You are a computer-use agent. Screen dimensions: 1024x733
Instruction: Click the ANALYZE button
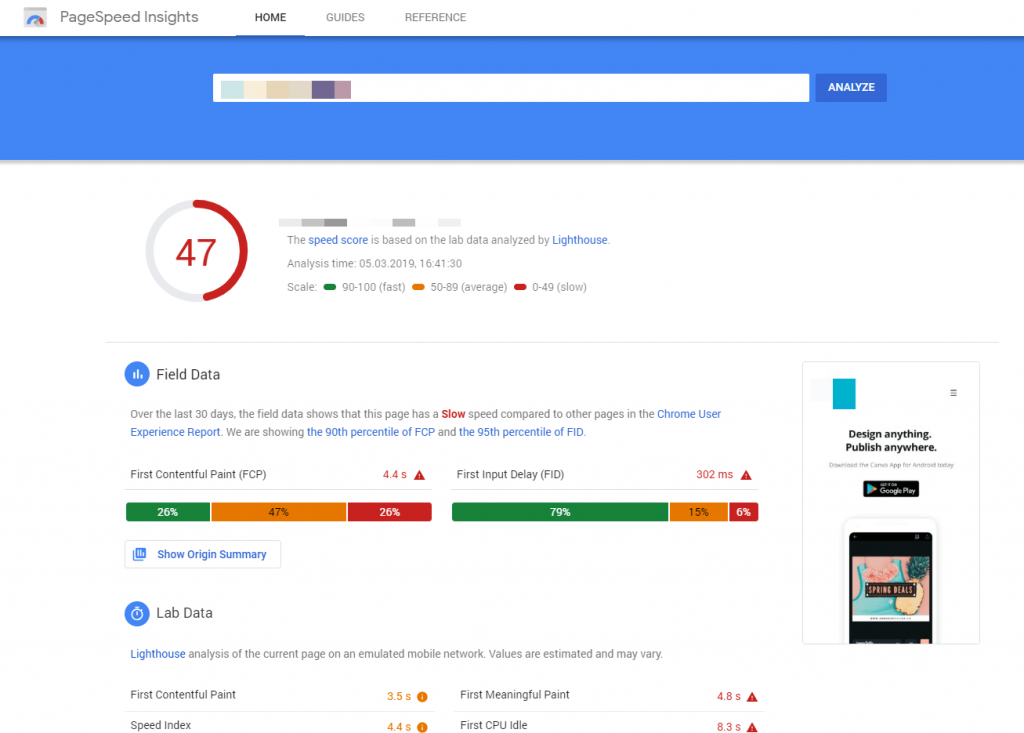[850, 87]
